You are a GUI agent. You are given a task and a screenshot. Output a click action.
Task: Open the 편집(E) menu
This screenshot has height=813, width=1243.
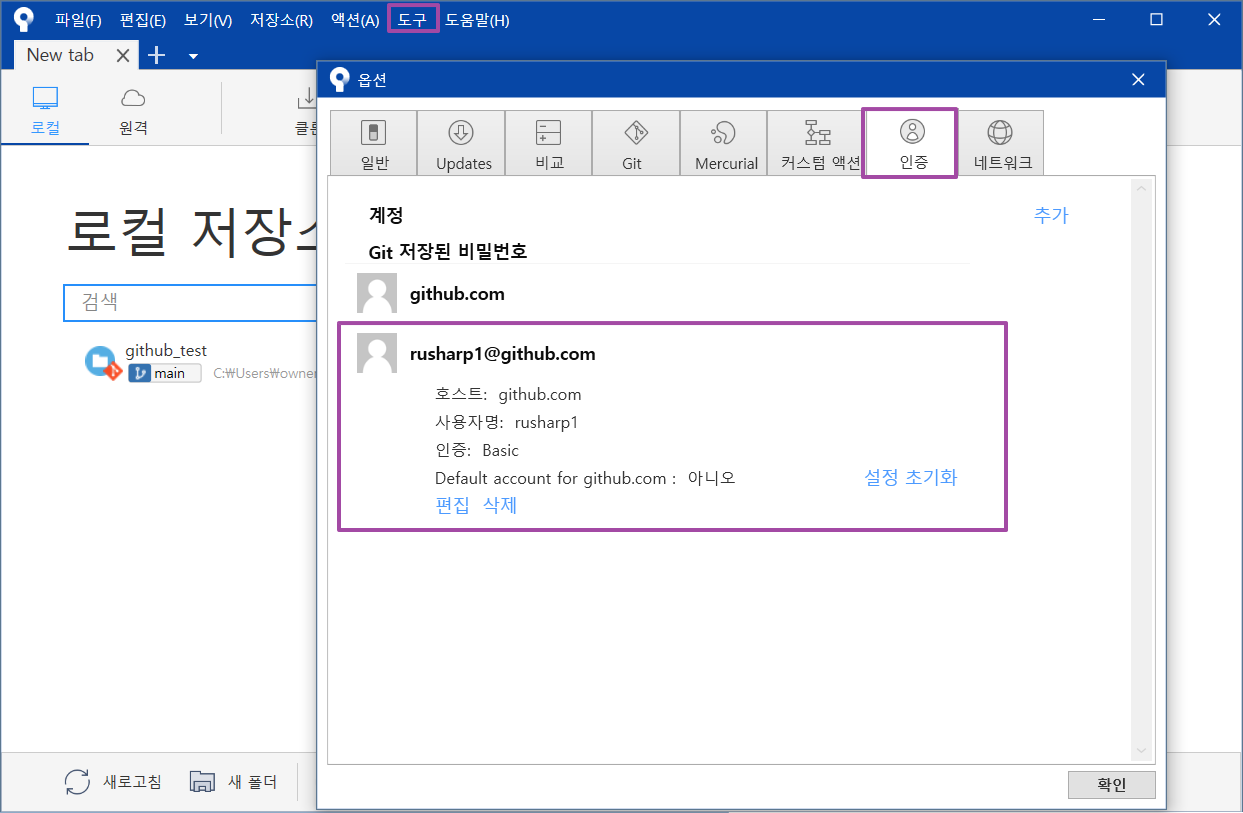click(143, 20)
